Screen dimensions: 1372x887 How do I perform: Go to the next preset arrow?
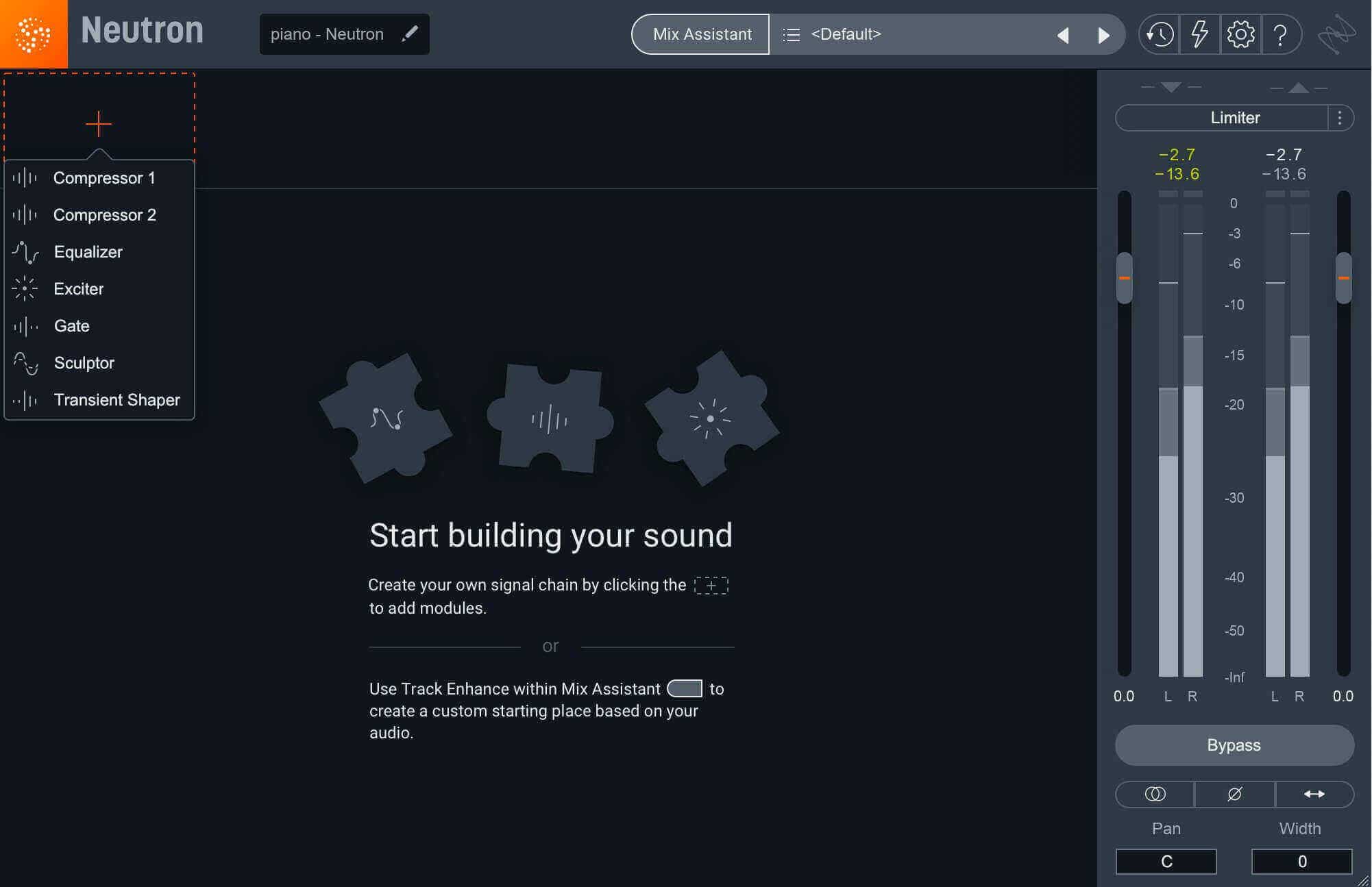pyautogui.click(x=1103, y=35)
